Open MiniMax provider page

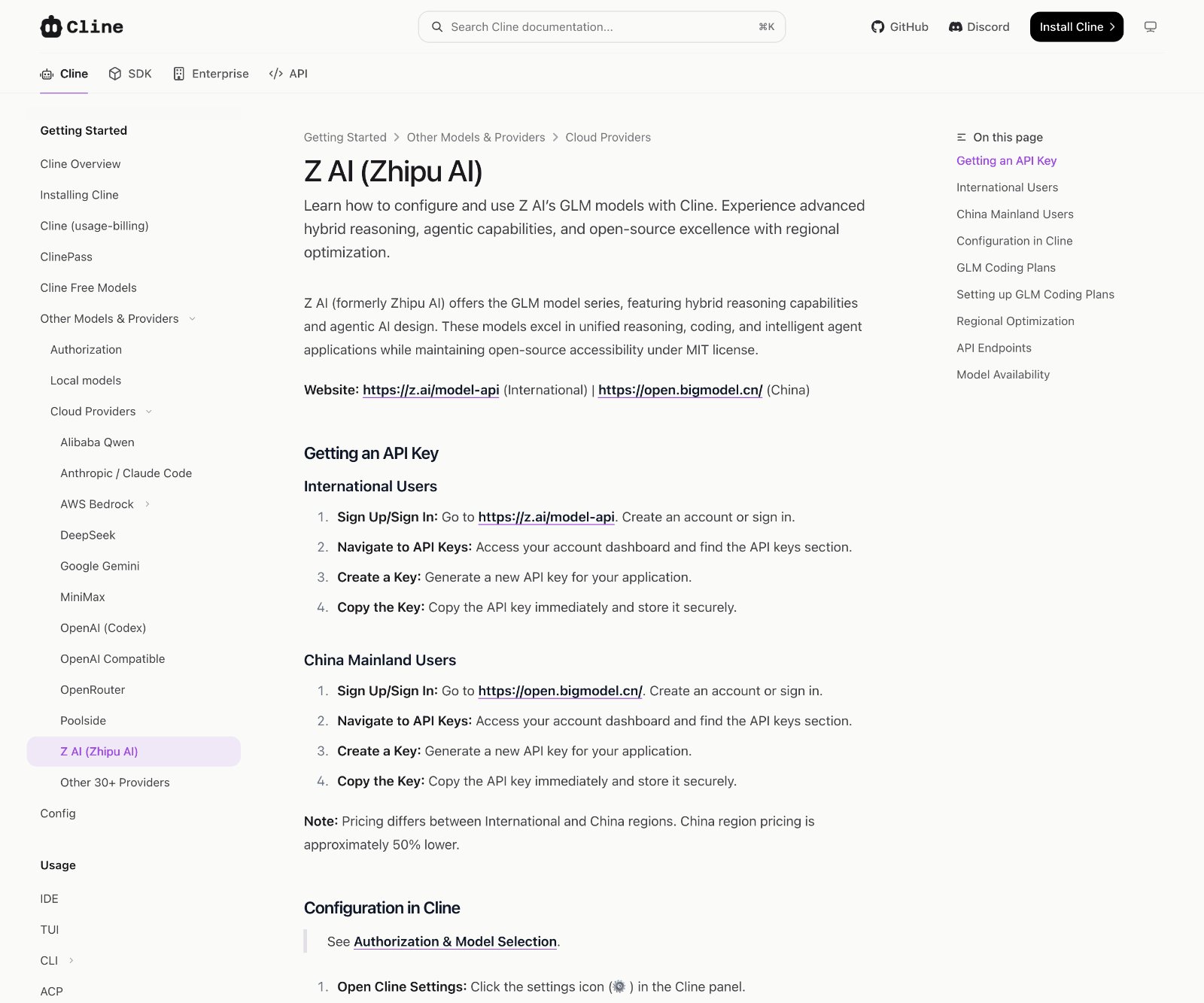tap(83, 597)
